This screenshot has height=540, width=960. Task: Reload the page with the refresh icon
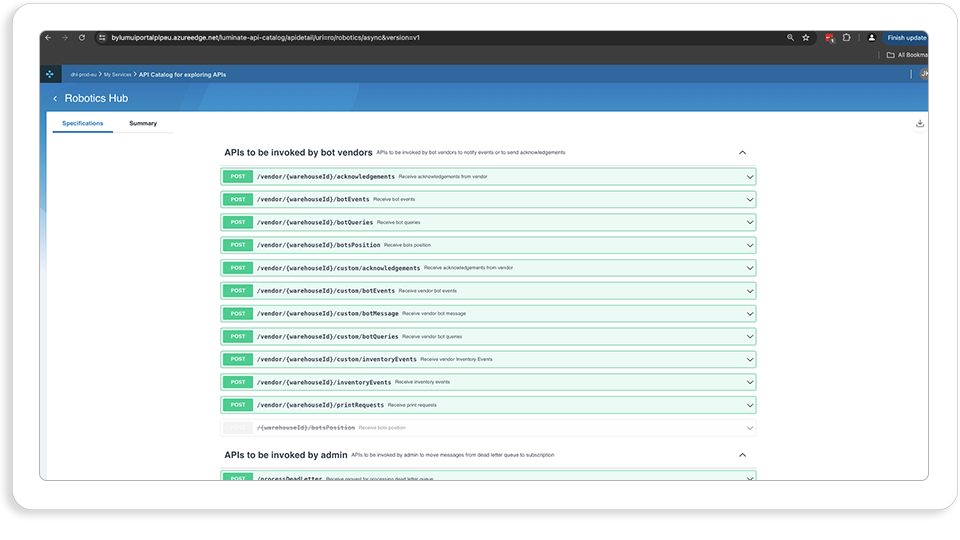(82, 38)
